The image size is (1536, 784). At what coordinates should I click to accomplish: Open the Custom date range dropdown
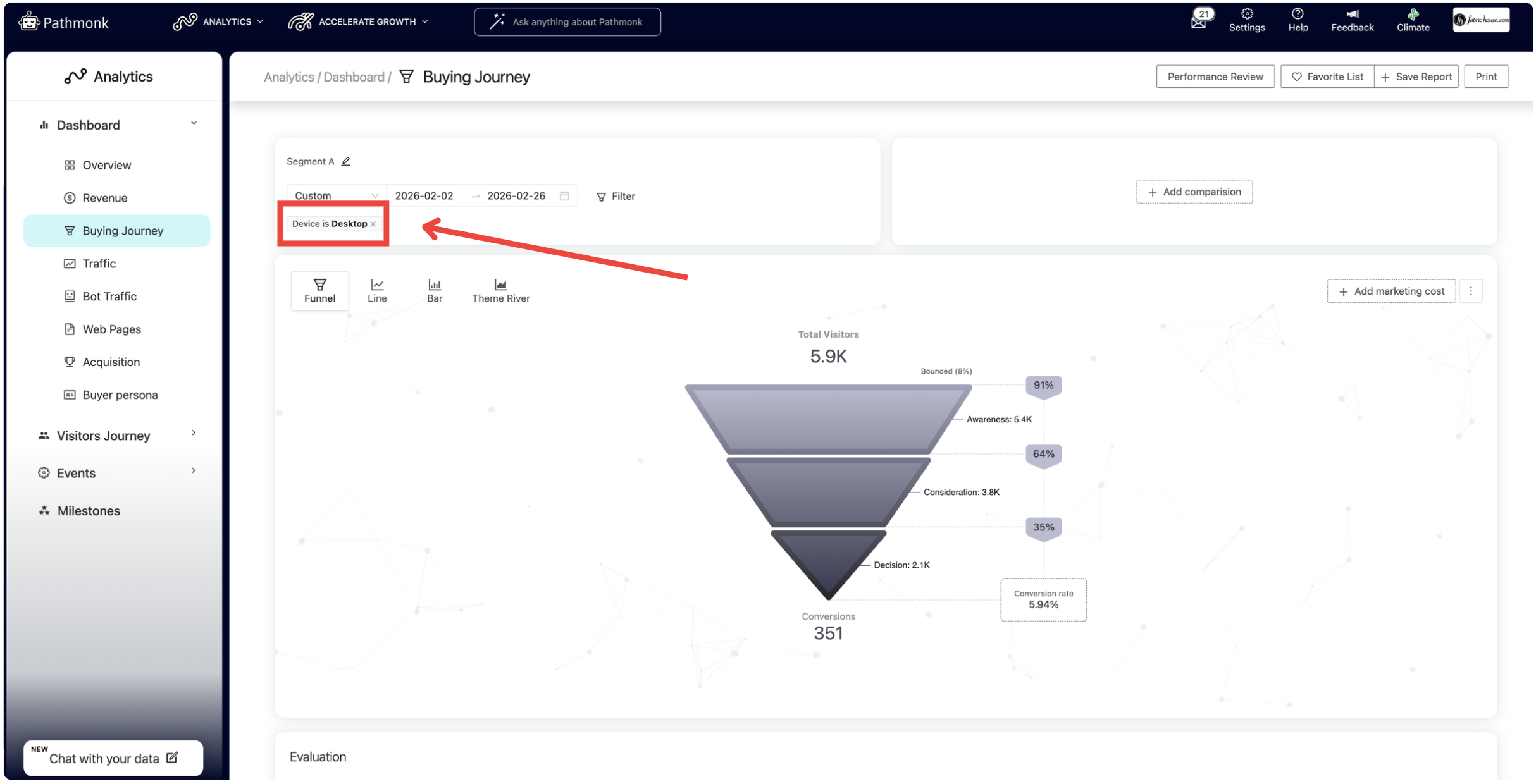coord(336,196)
